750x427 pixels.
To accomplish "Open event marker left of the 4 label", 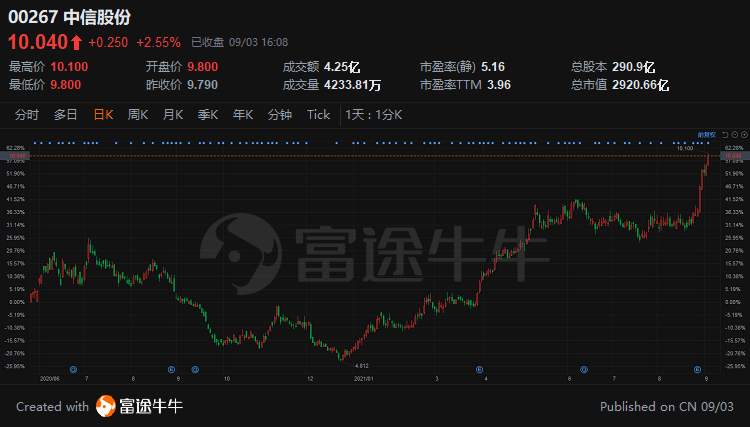I will pyautogui.click(x=479, y=370).
